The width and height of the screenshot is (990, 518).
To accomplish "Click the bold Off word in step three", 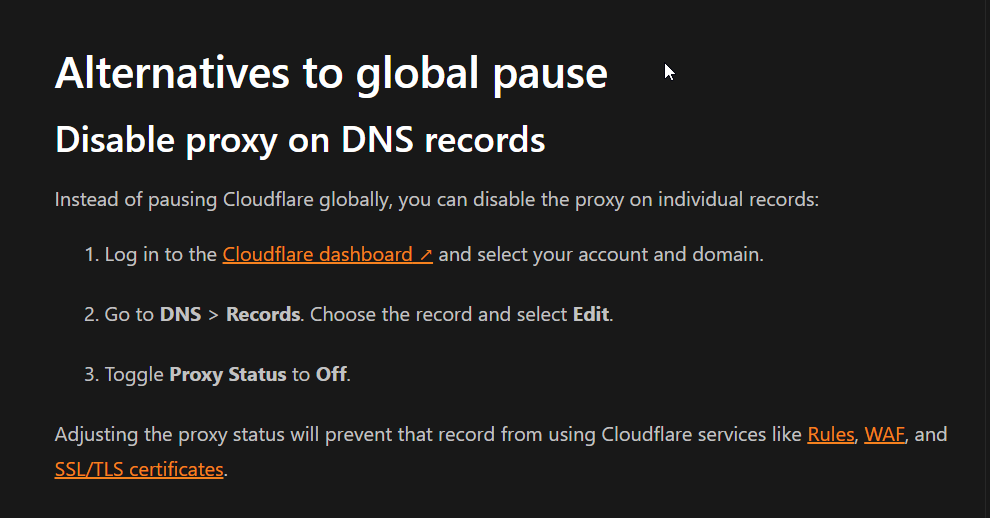I will pos(331,375).
